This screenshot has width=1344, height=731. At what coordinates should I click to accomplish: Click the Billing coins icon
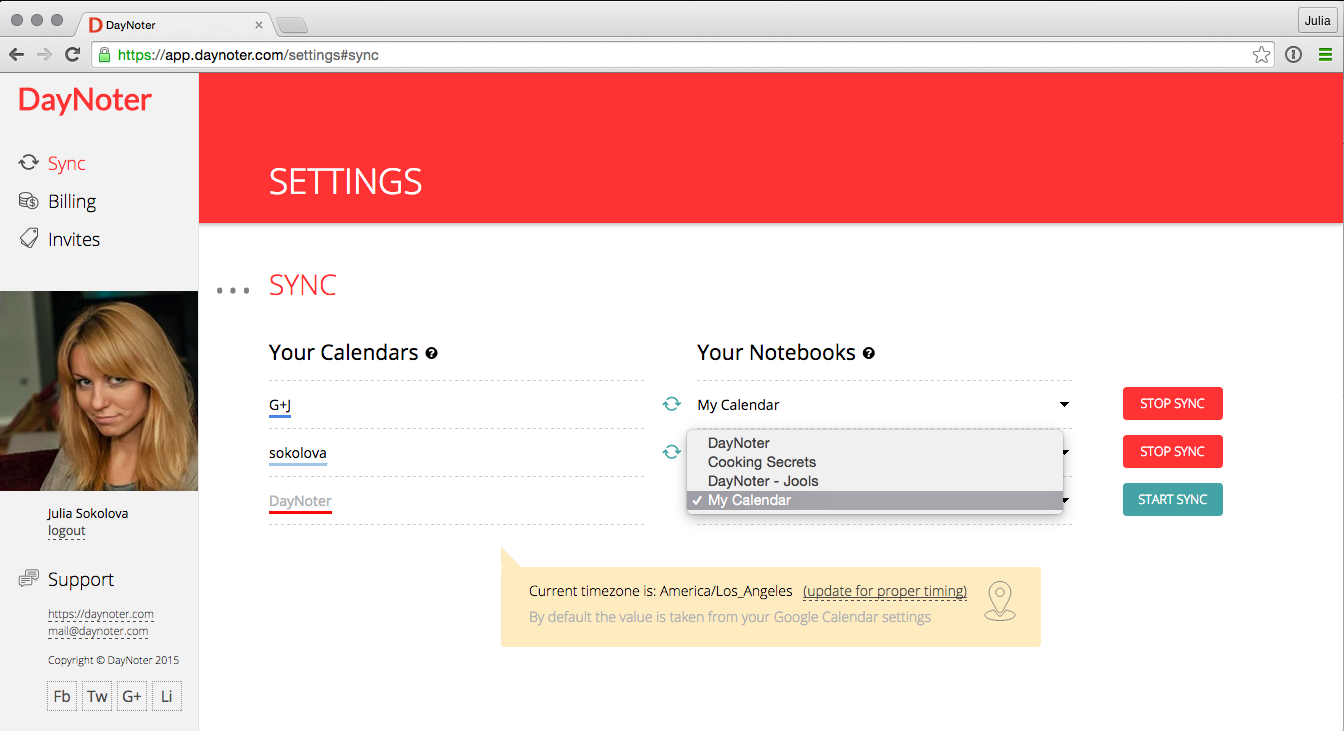tap(29, 201)
